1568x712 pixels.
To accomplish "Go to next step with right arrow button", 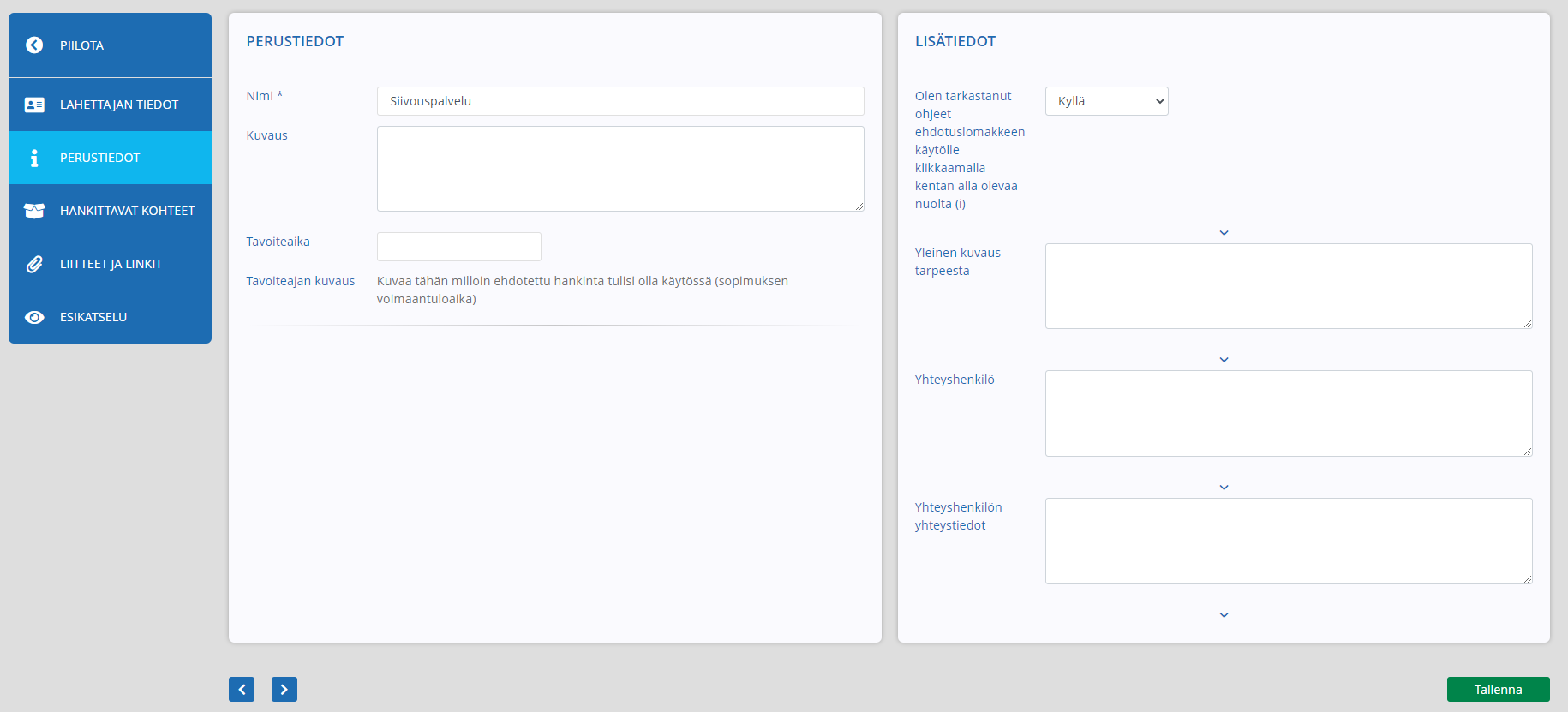I will (x=284, y=689).
